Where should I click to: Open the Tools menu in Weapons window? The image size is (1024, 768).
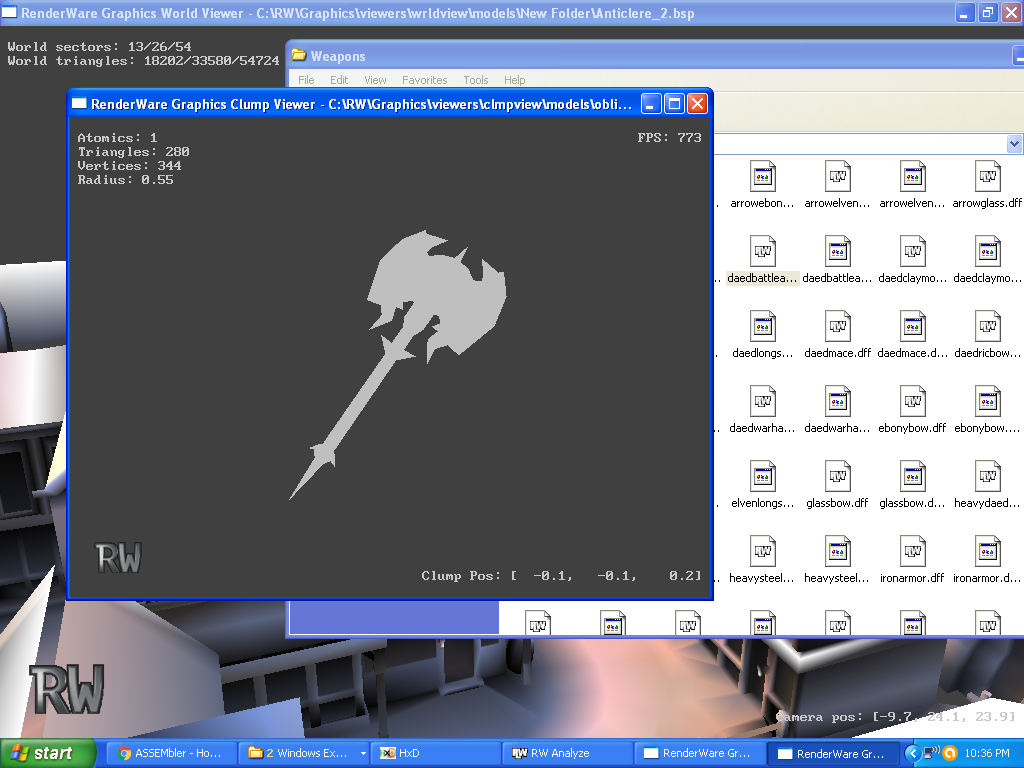tap(476, 80)
